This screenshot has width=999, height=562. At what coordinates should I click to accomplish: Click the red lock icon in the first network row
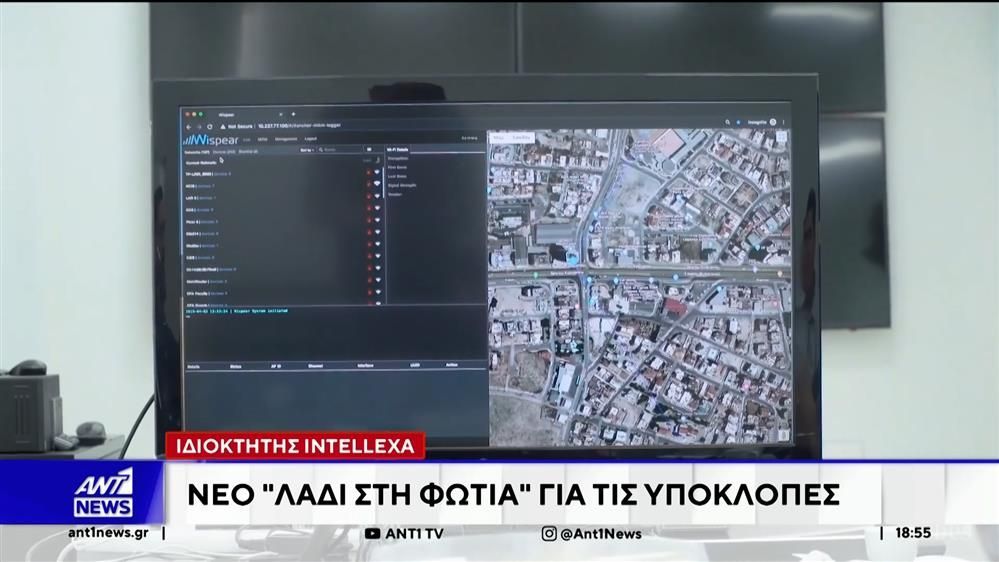tap(367, 173)
